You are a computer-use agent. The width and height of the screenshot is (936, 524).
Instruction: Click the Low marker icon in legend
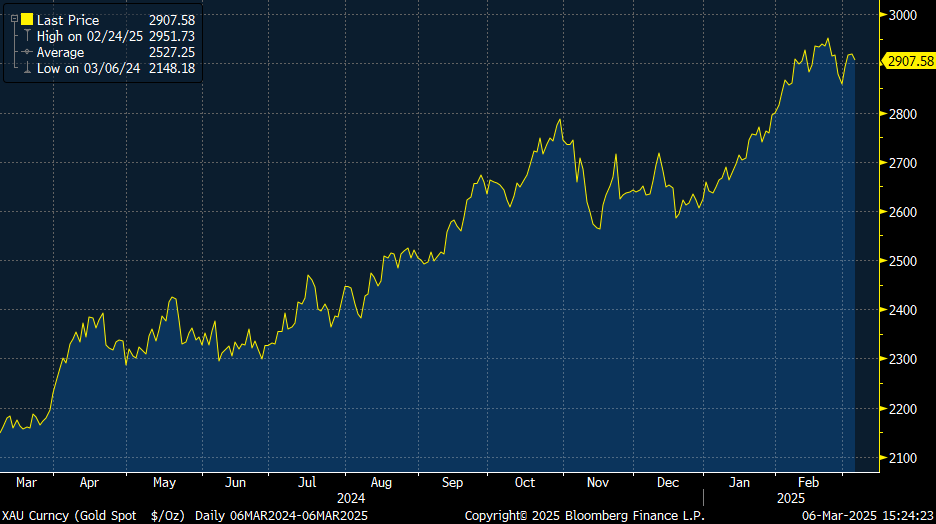(x=26, y=68)
